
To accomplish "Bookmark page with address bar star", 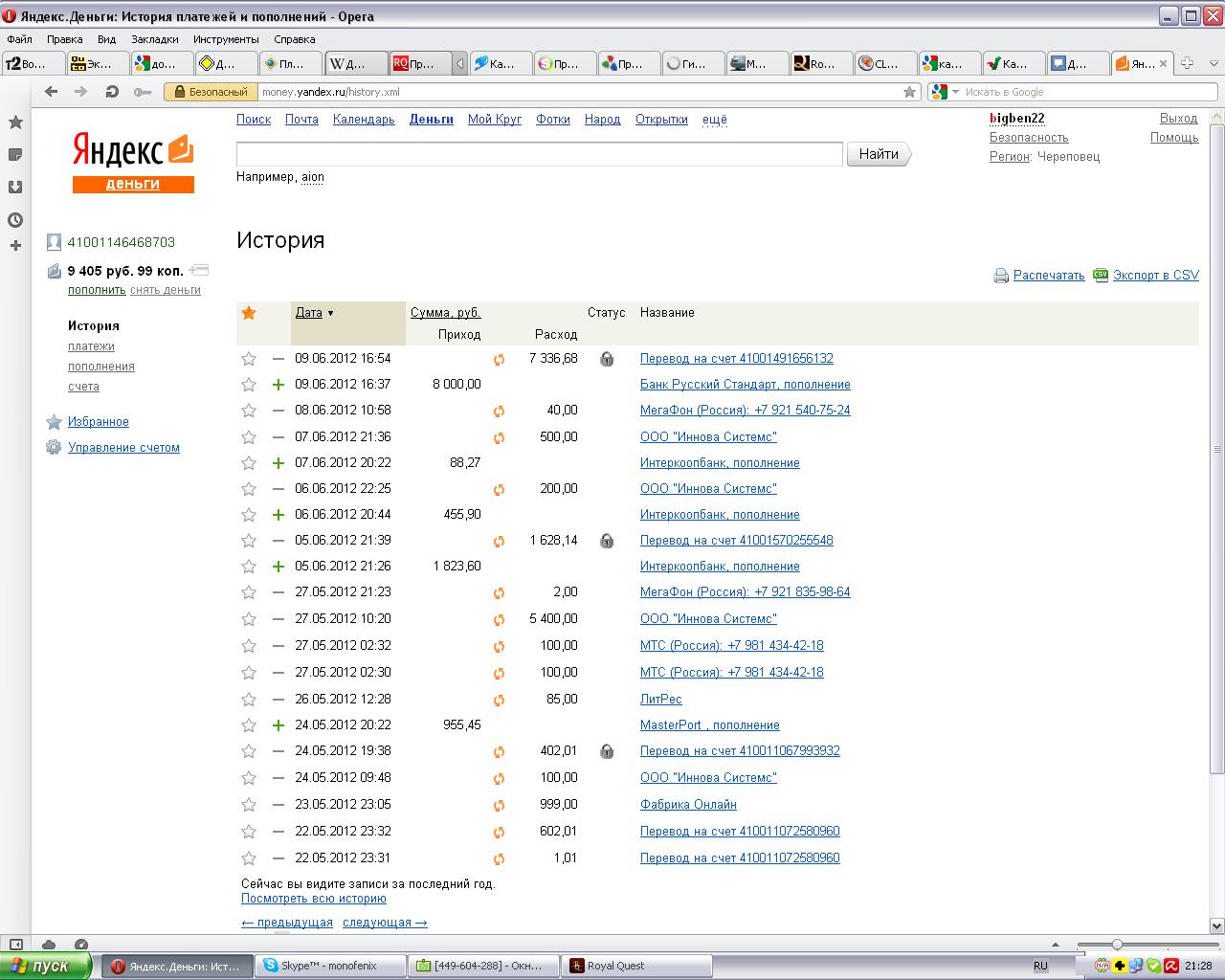I will [x=909, y=92].
